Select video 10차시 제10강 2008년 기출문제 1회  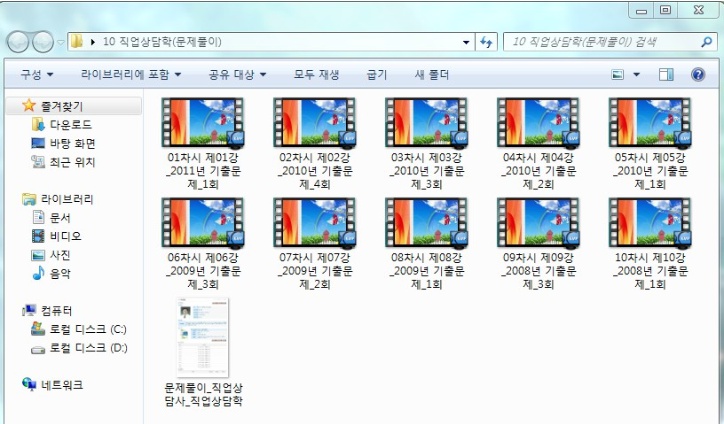(x=650, y=244)
